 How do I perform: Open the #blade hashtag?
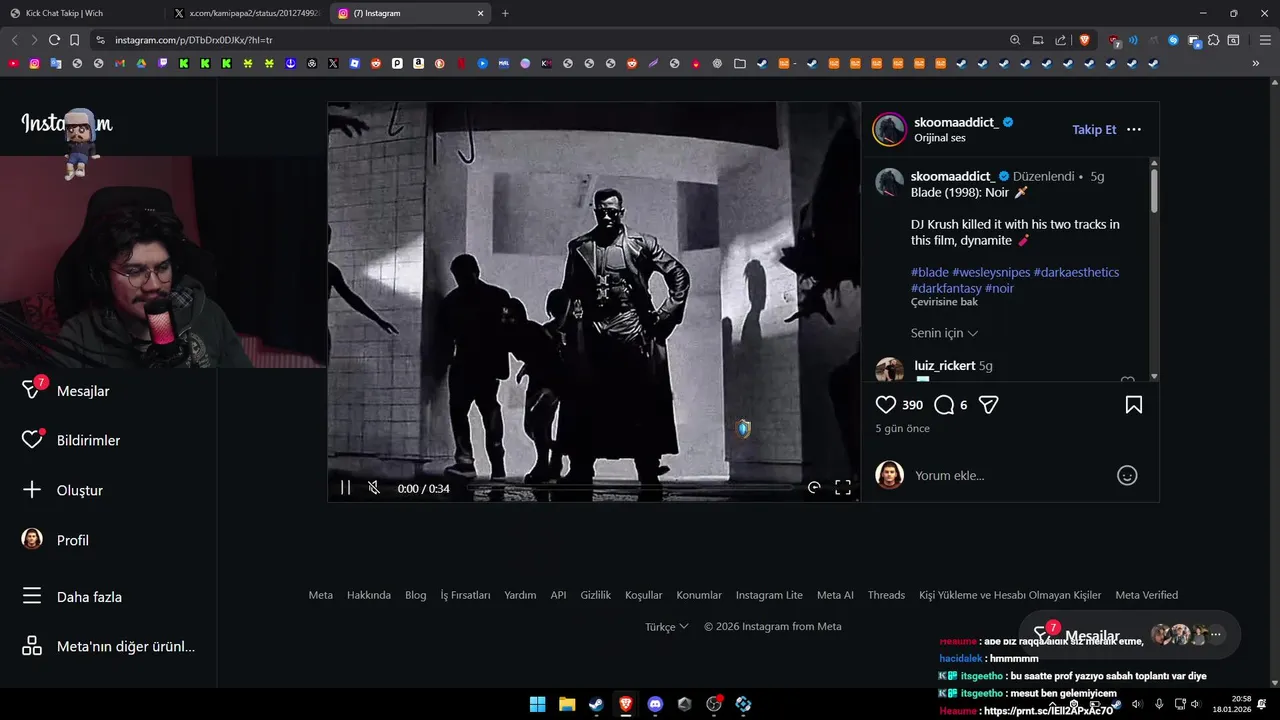coord(930,272)
